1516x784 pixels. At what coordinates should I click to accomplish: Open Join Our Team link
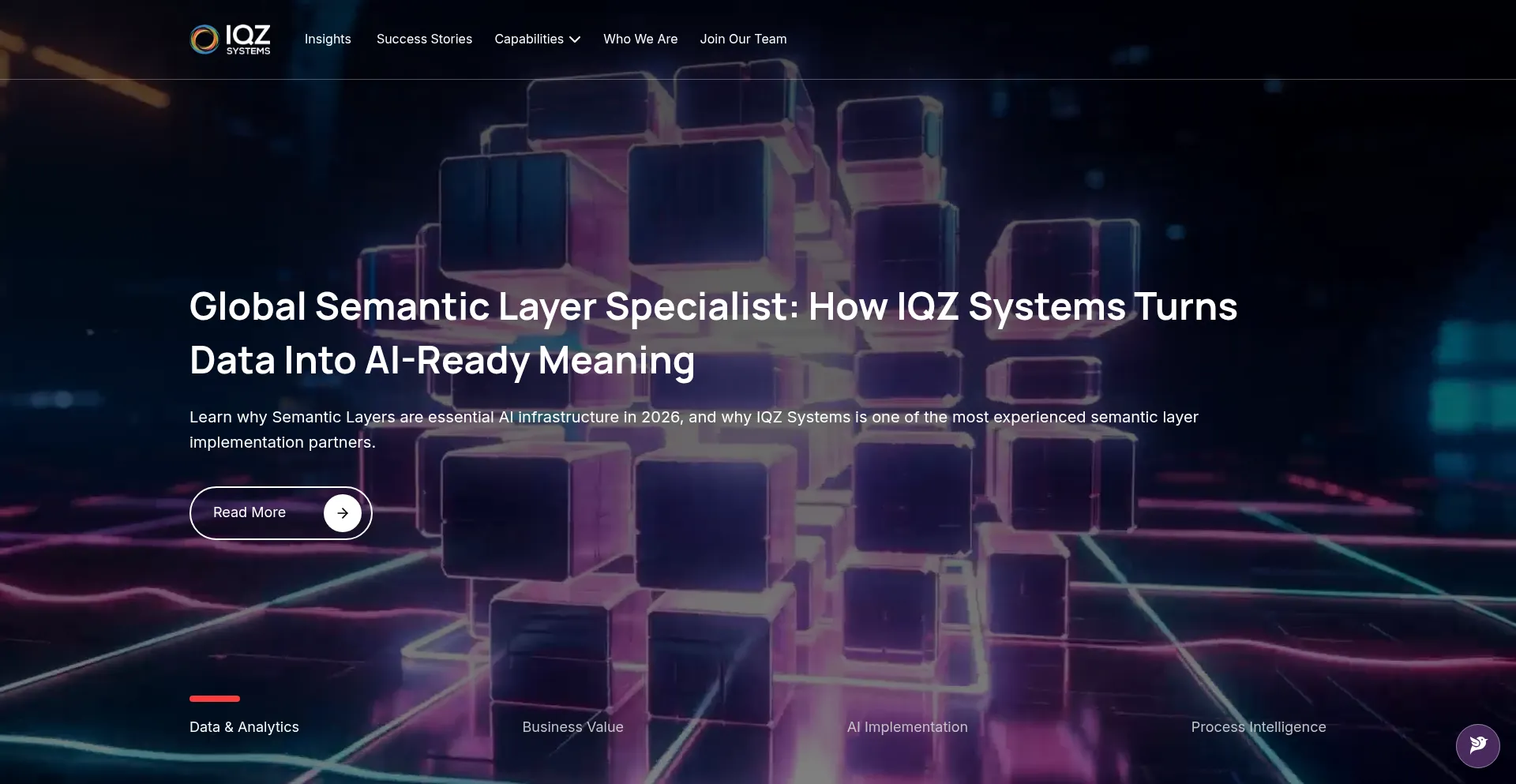coord(743,39)
